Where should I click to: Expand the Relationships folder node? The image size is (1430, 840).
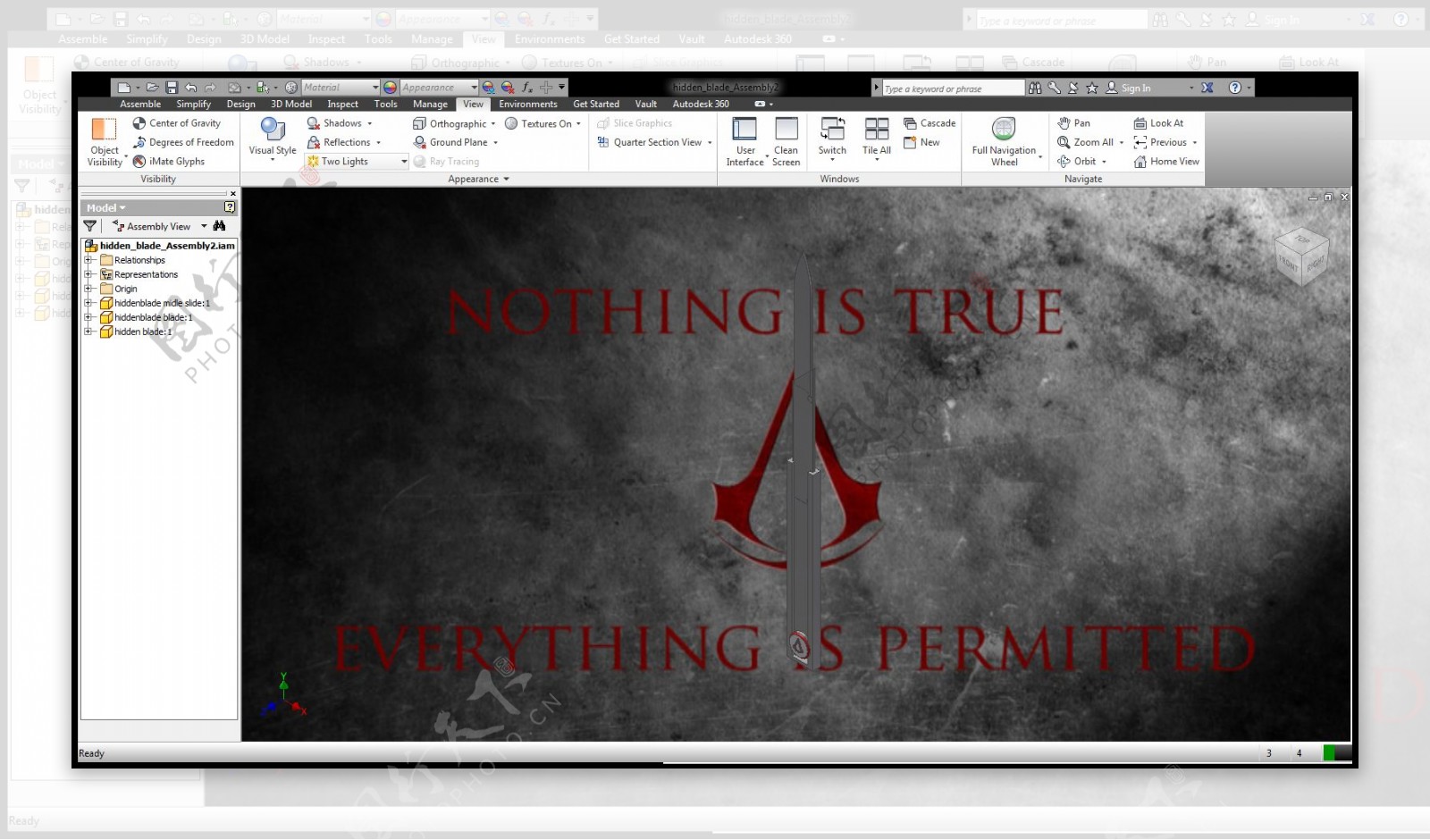point(88,260)
